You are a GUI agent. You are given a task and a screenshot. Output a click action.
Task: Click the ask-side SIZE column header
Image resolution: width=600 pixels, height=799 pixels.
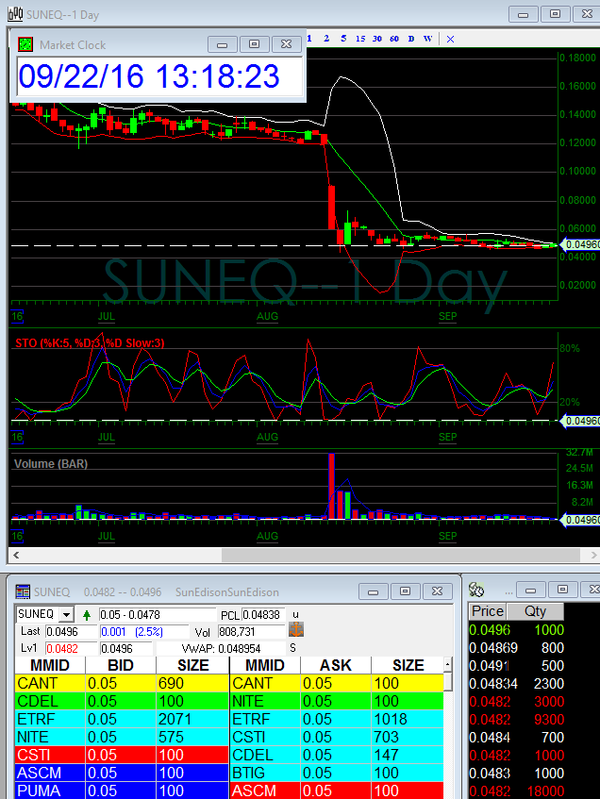[x=408, y=665]
